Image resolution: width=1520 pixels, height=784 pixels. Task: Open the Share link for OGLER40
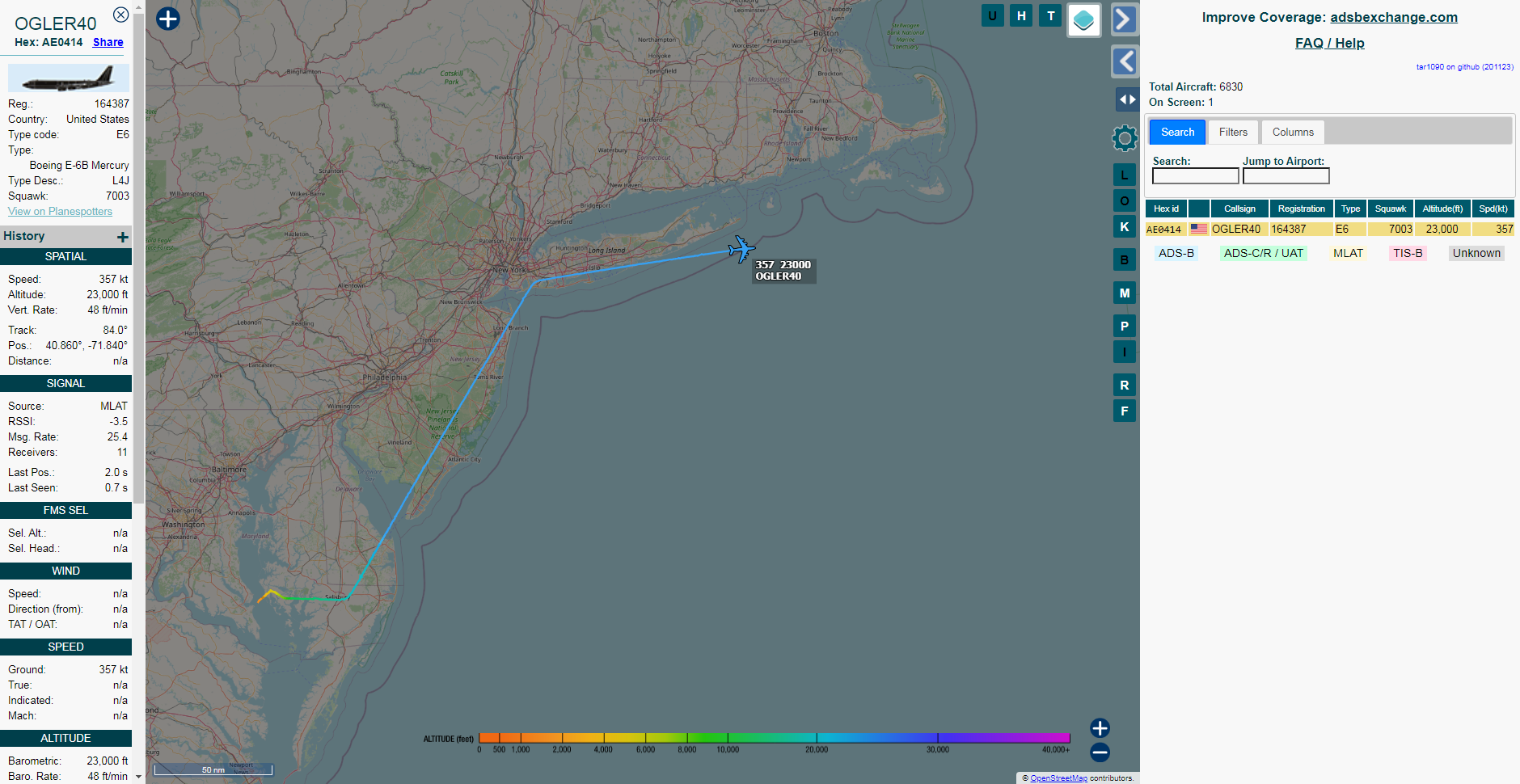108,42
